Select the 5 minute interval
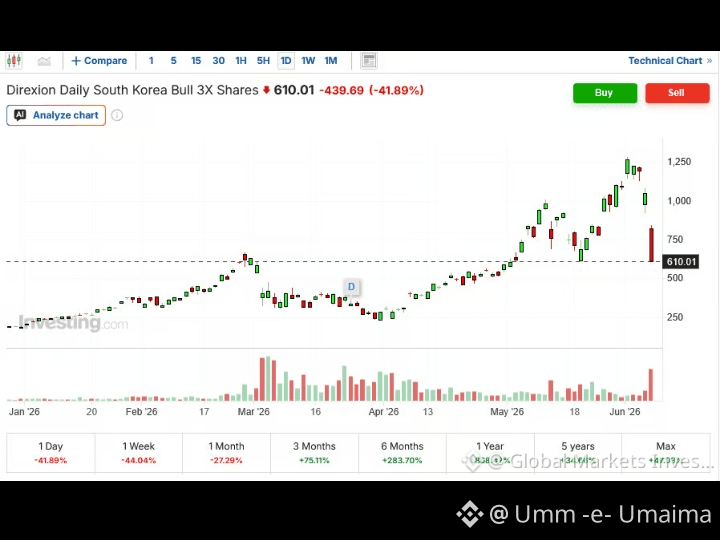 click(174, 61)
